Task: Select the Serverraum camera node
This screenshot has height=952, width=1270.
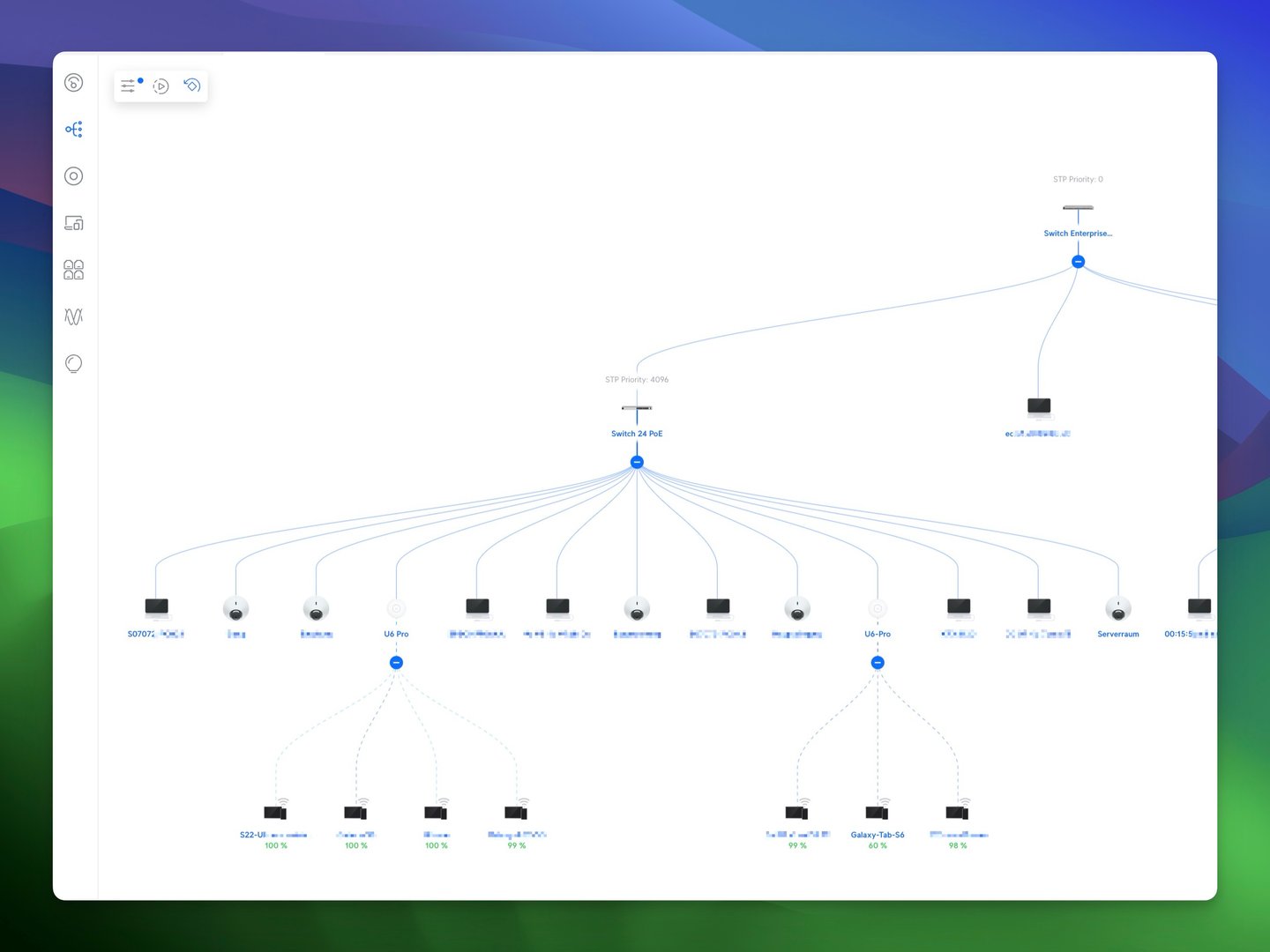Action: pos(1118,609)
